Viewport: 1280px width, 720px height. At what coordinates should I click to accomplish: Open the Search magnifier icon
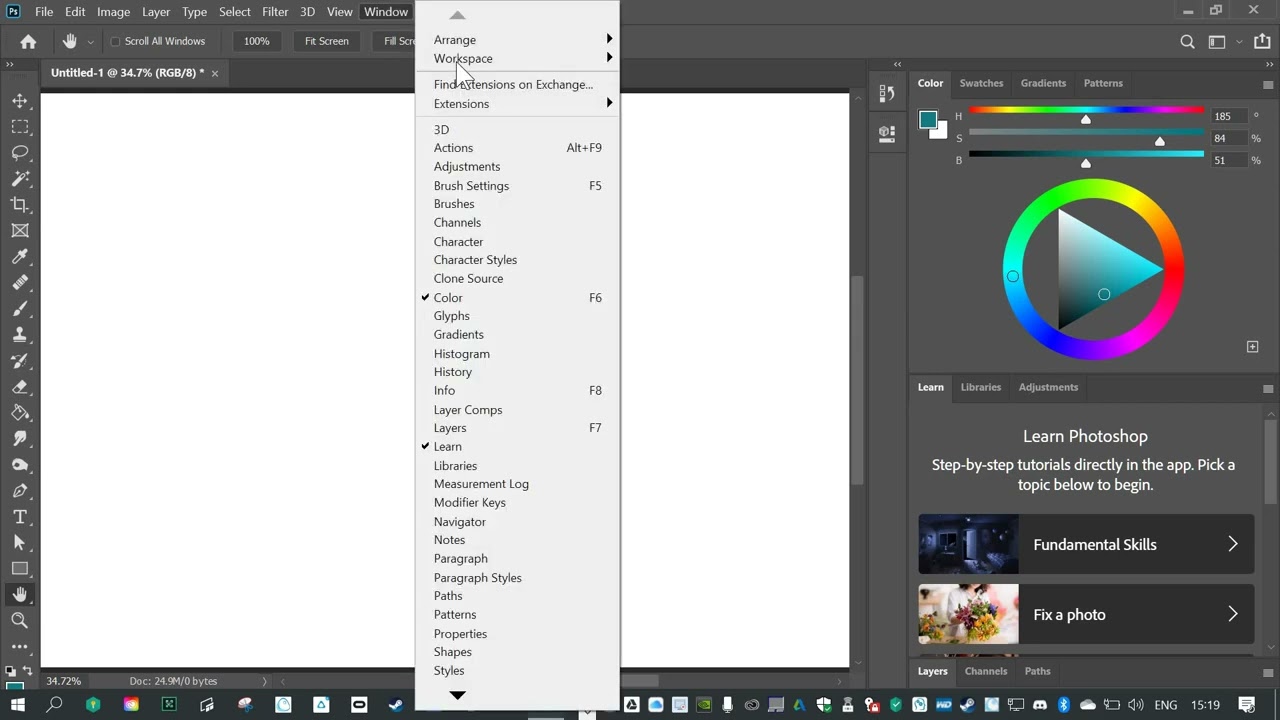[1187, 42]
